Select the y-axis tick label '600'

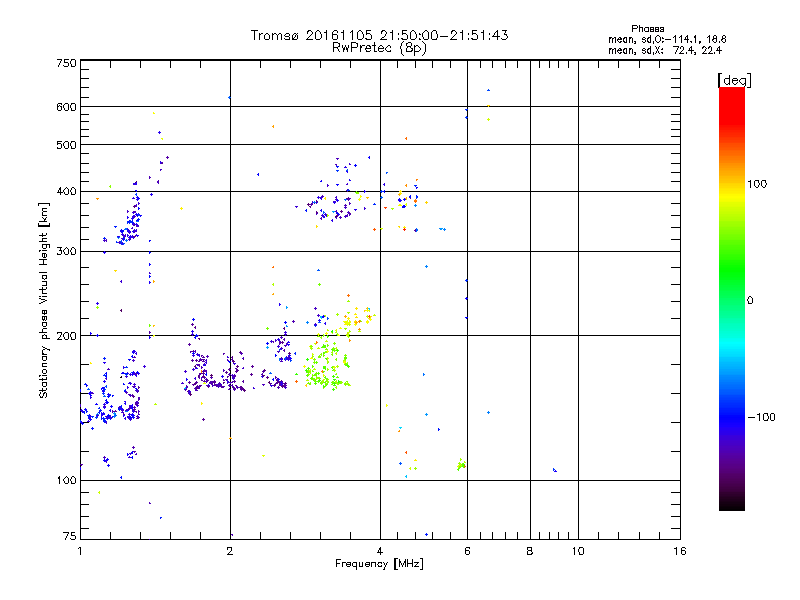coord(66,107)
